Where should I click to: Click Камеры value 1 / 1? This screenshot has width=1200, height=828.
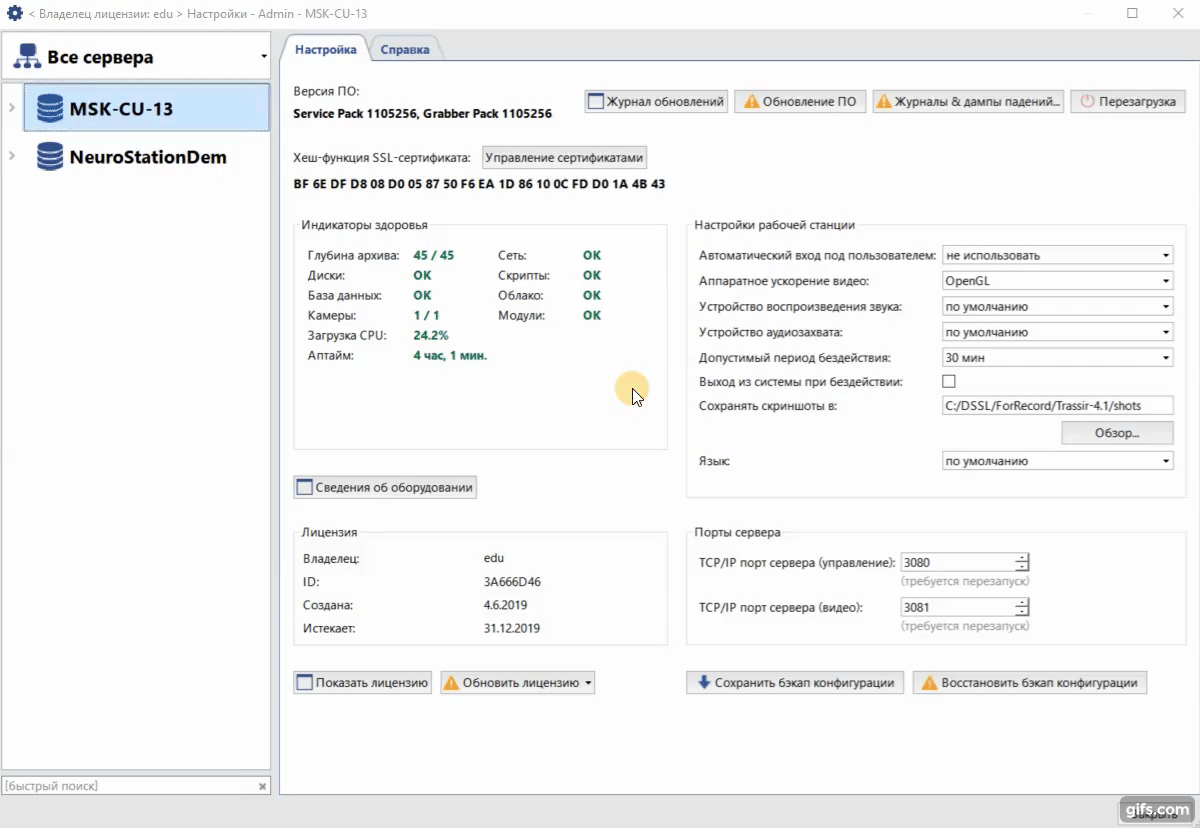(426, 315)
